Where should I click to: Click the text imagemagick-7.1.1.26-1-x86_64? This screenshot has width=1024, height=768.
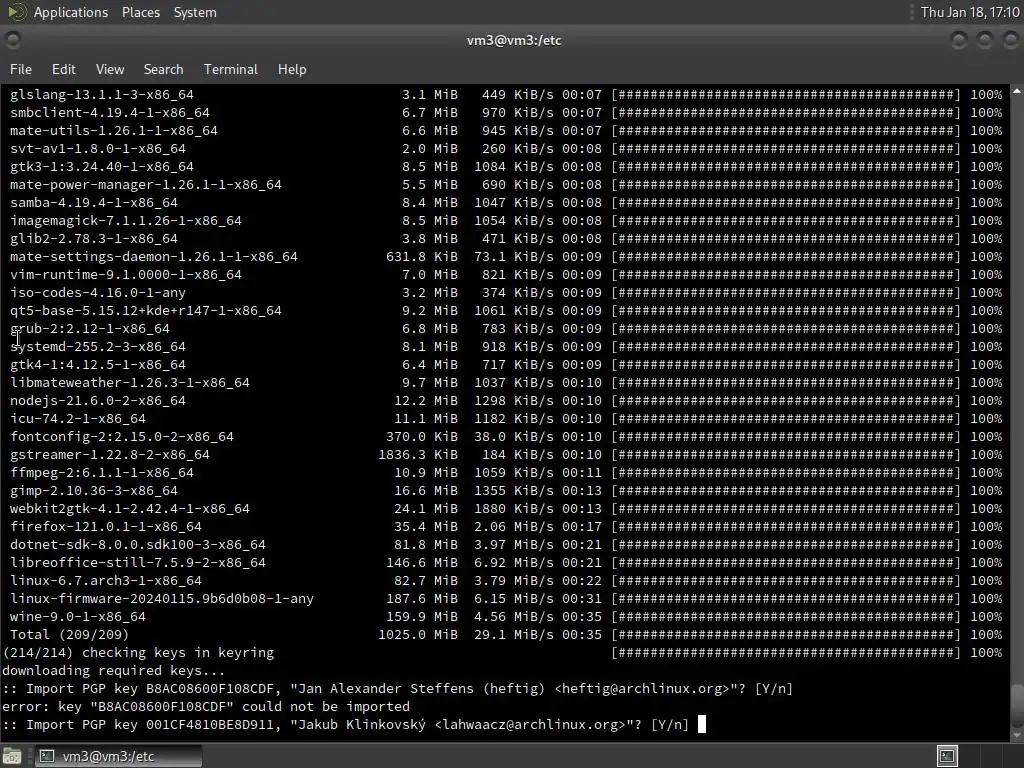[x=126, y=221]
